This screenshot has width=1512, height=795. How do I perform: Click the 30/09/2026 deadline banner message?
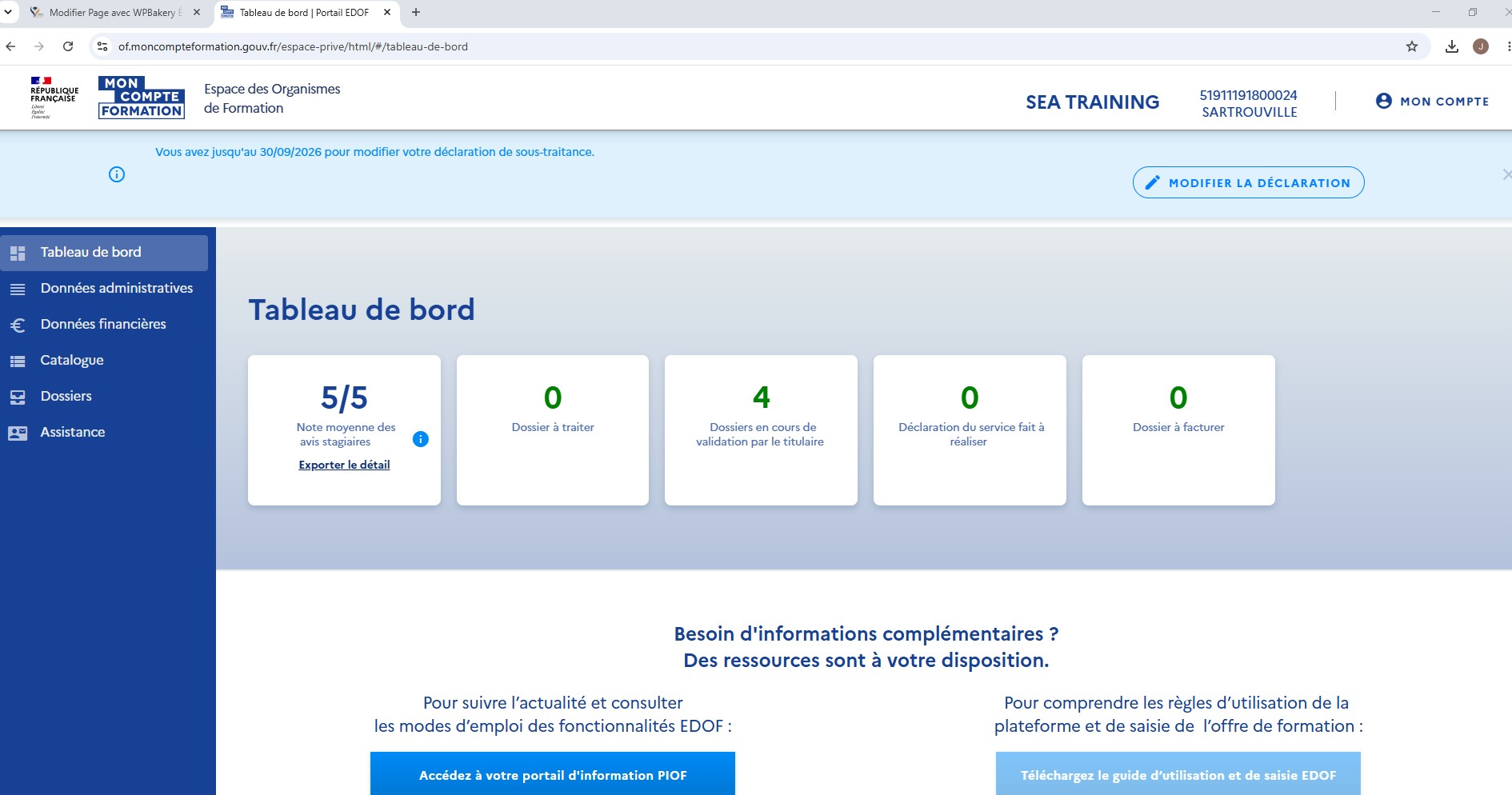coord(374,152)
